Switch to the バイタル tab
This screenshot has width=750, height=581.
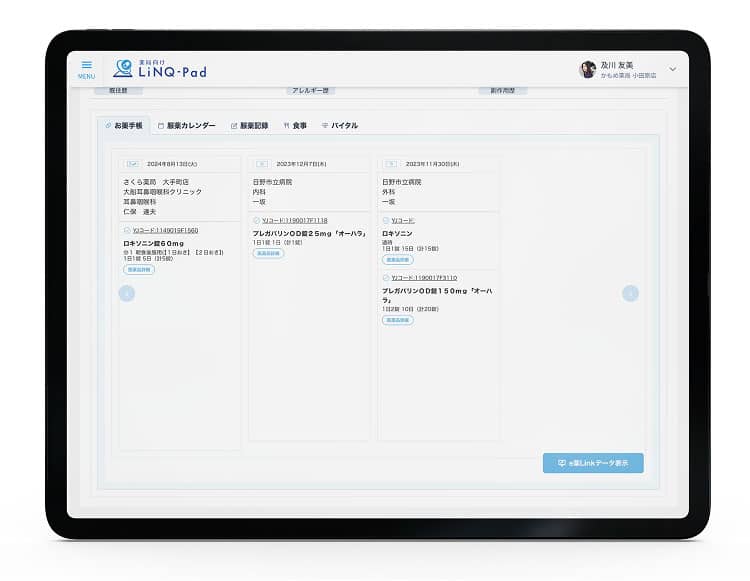[340, 126]
